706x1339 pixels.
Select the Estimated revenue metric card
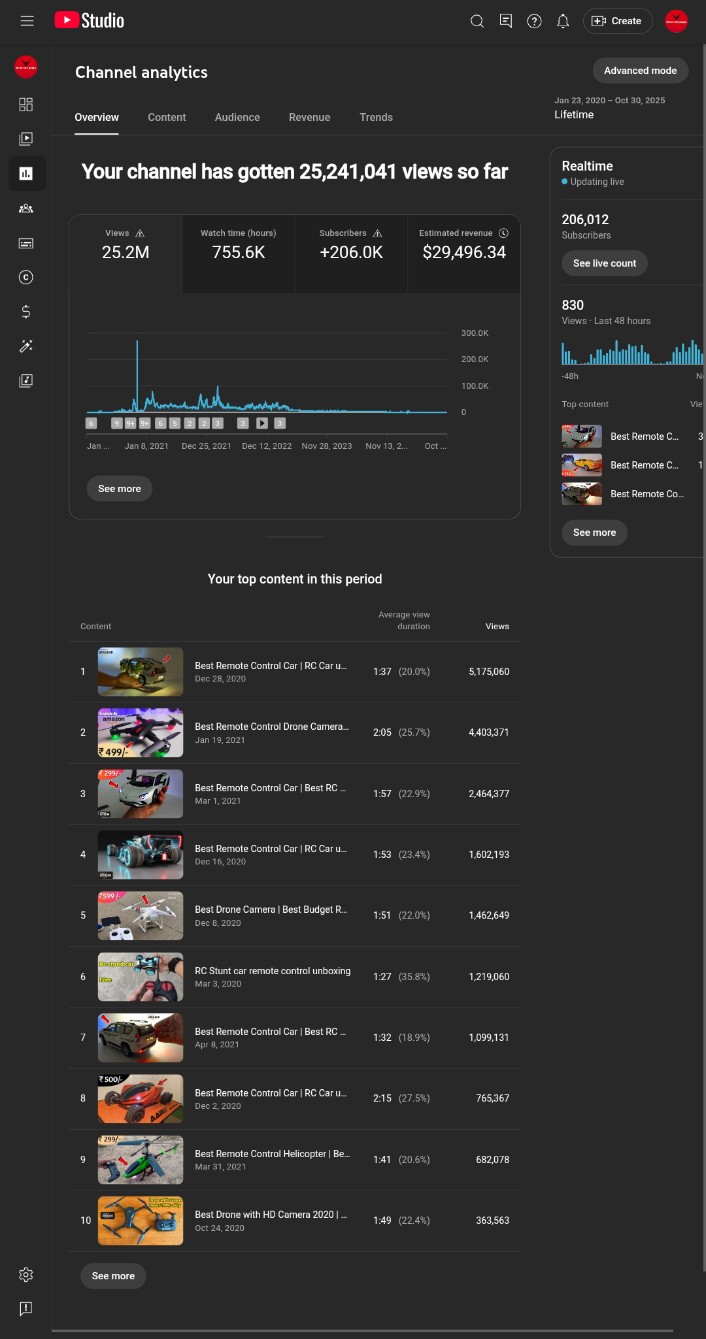point(464,245)
